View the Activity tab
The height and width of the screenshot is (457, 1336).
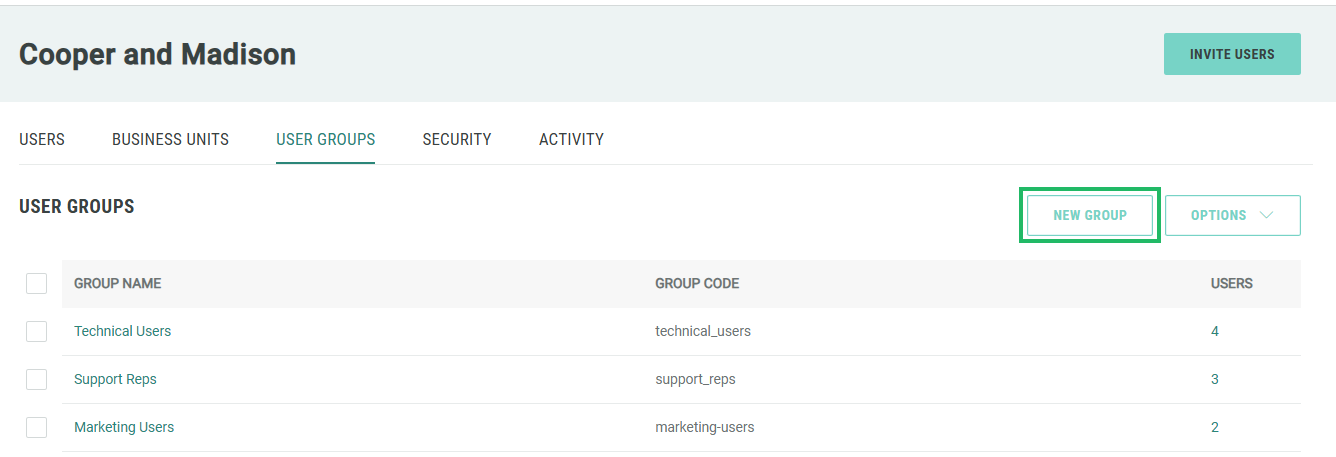click(x=571, y=139)
